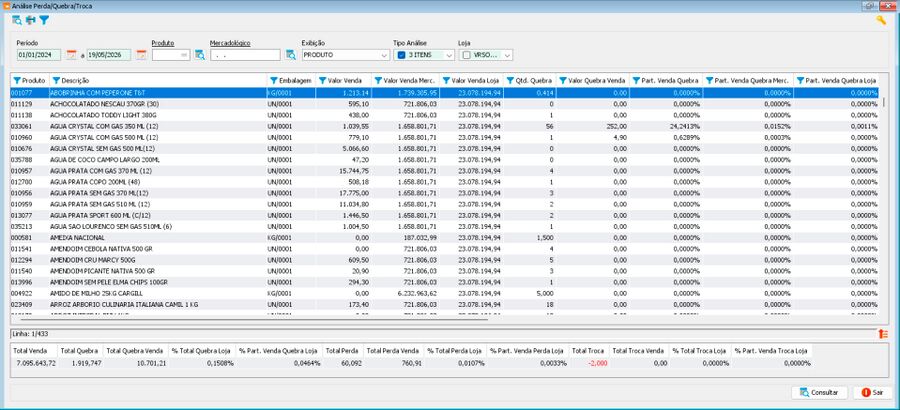The height and width of the screenshot is (410, 900).
Task: Select row AGUA PRATA COPO 200ML (48)
Action: 444,182
